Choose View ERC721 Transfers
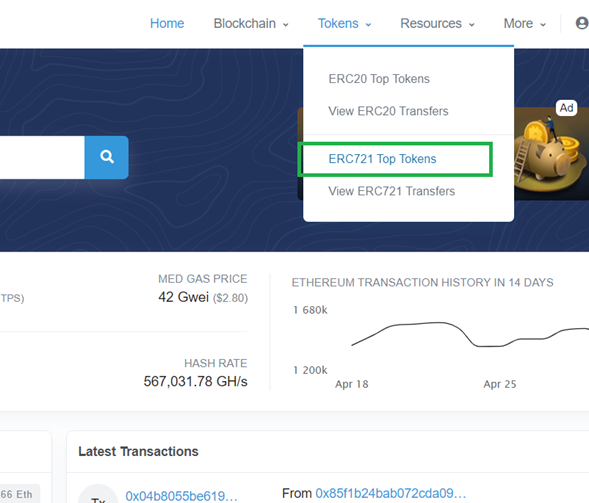Screen dimensions: 589x503 point(391,191)
